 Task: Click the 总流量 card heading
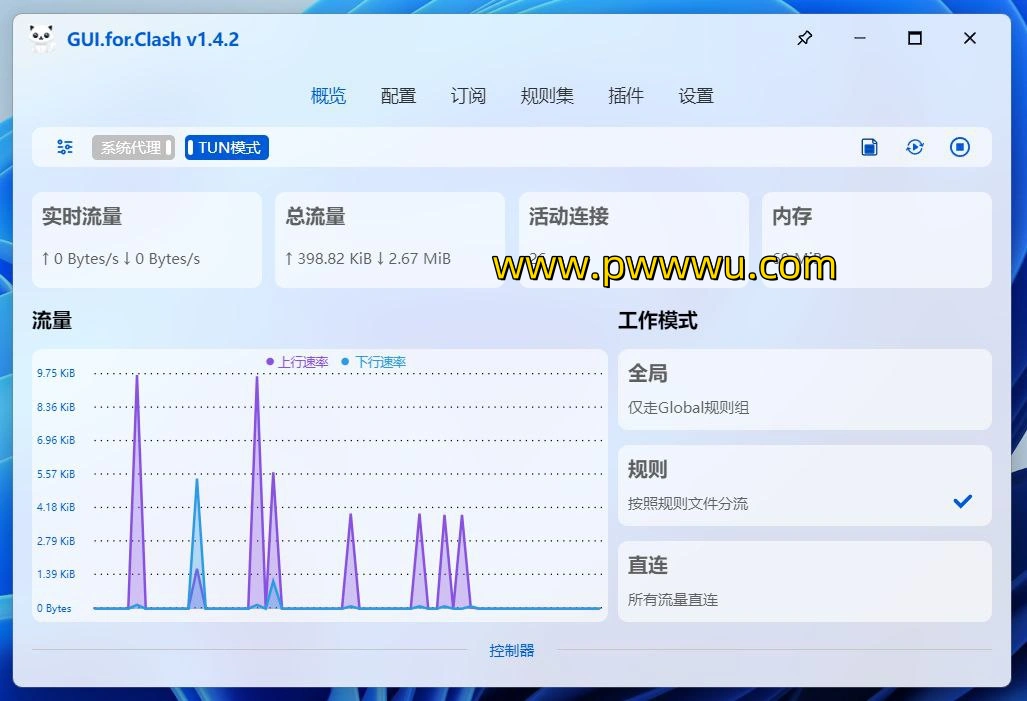[315, 216]
